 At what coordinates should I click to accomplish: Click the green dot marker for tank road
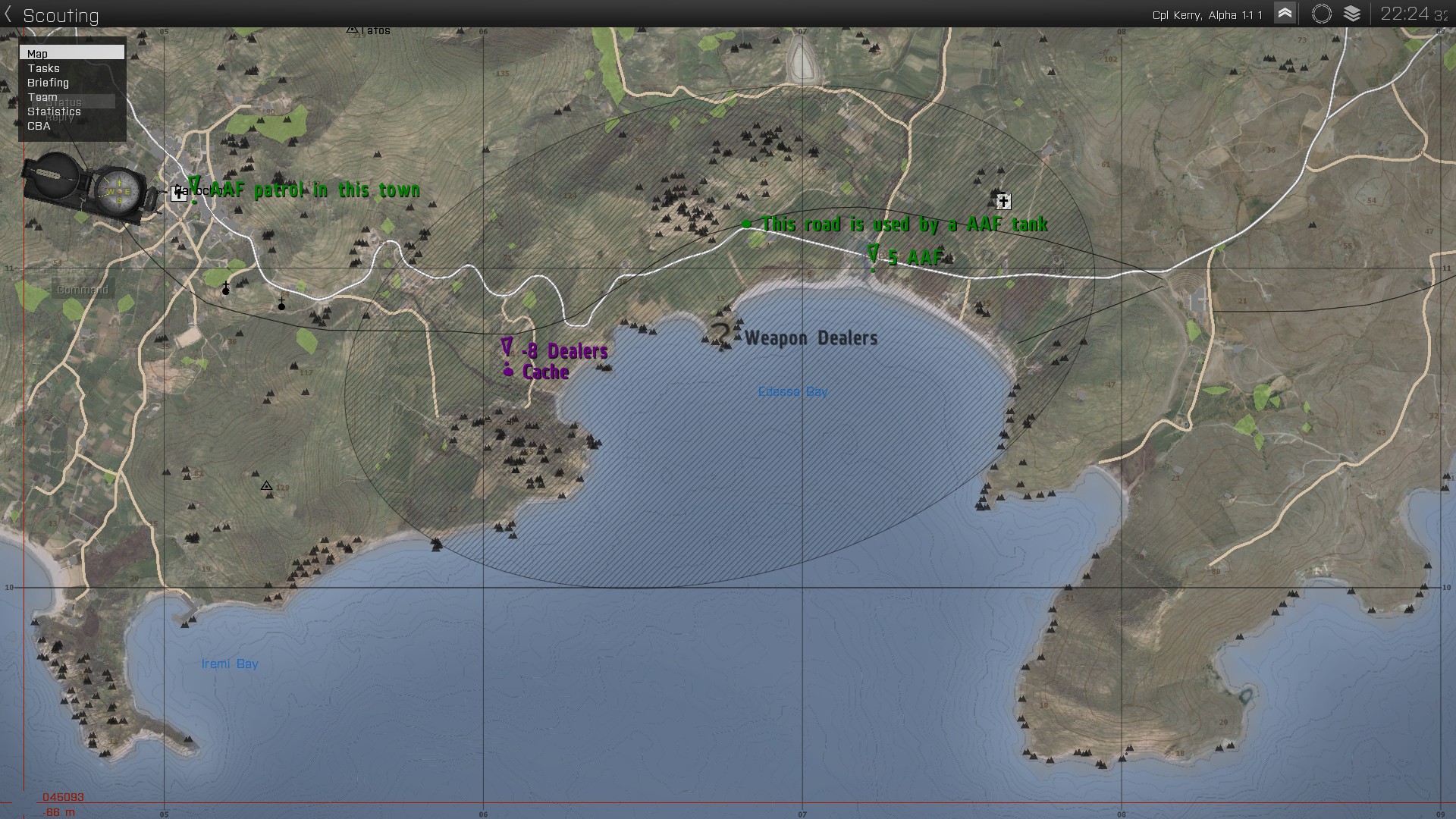[x=747, y=224]
